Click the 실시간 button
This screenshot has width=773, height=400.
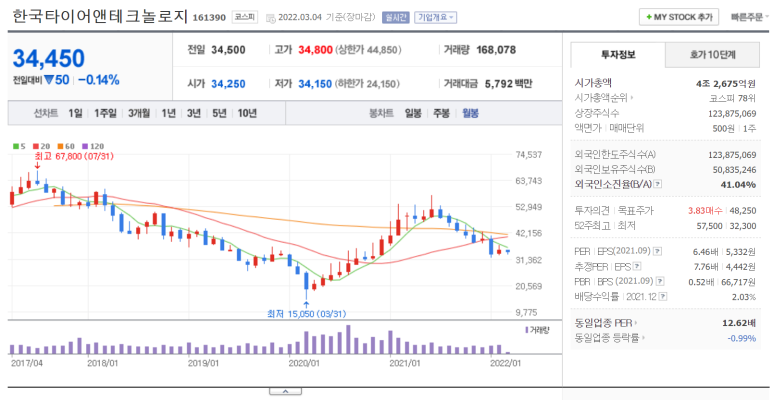tap(395, 17)
